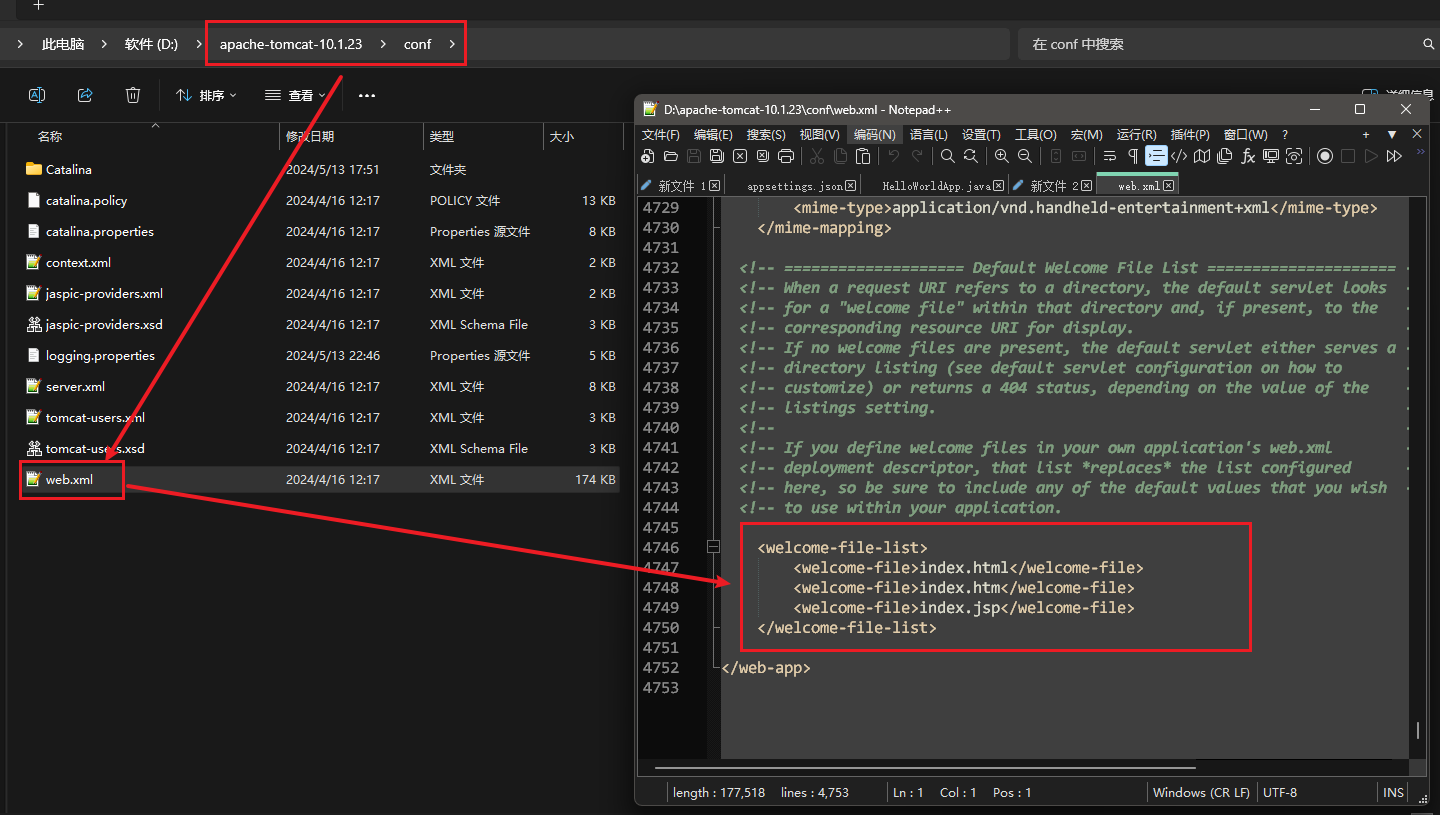The image size is (1440, 815).
Task: Open the 语言(L) menu
Action: coord(929,135)
